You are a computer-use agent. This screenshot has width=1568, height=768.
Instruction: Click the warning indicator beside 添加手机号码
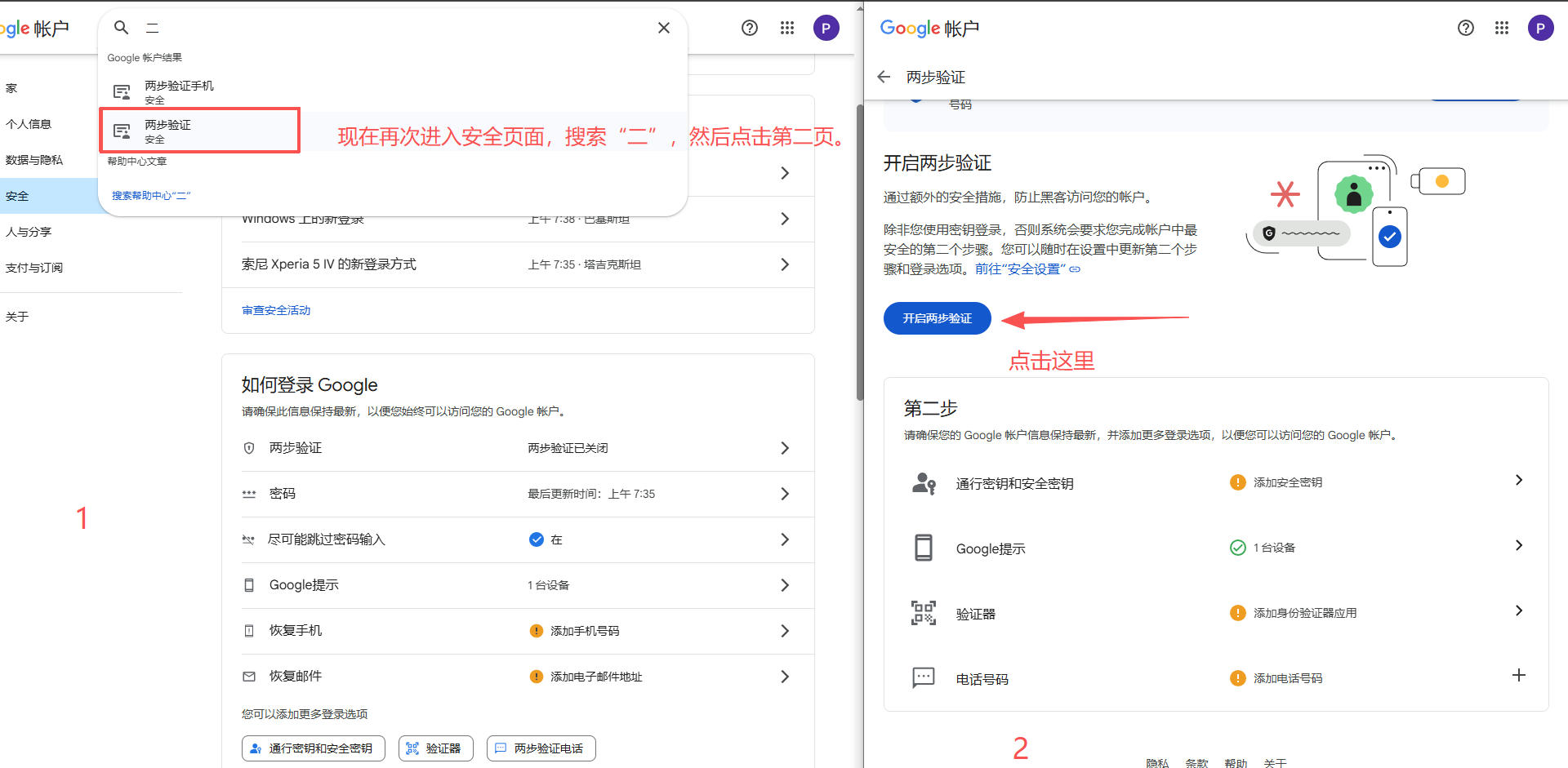pyautogui.click(x=537, y=630)
